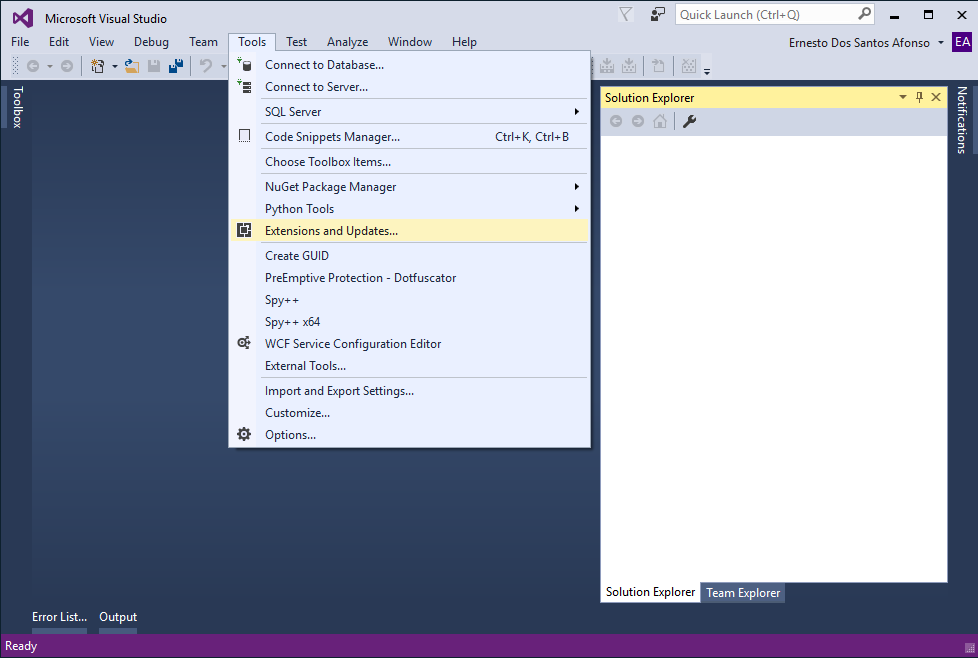The image size is (978, 658).
Task: Click the New Project toolbar icon
Action: coord(97,65)
